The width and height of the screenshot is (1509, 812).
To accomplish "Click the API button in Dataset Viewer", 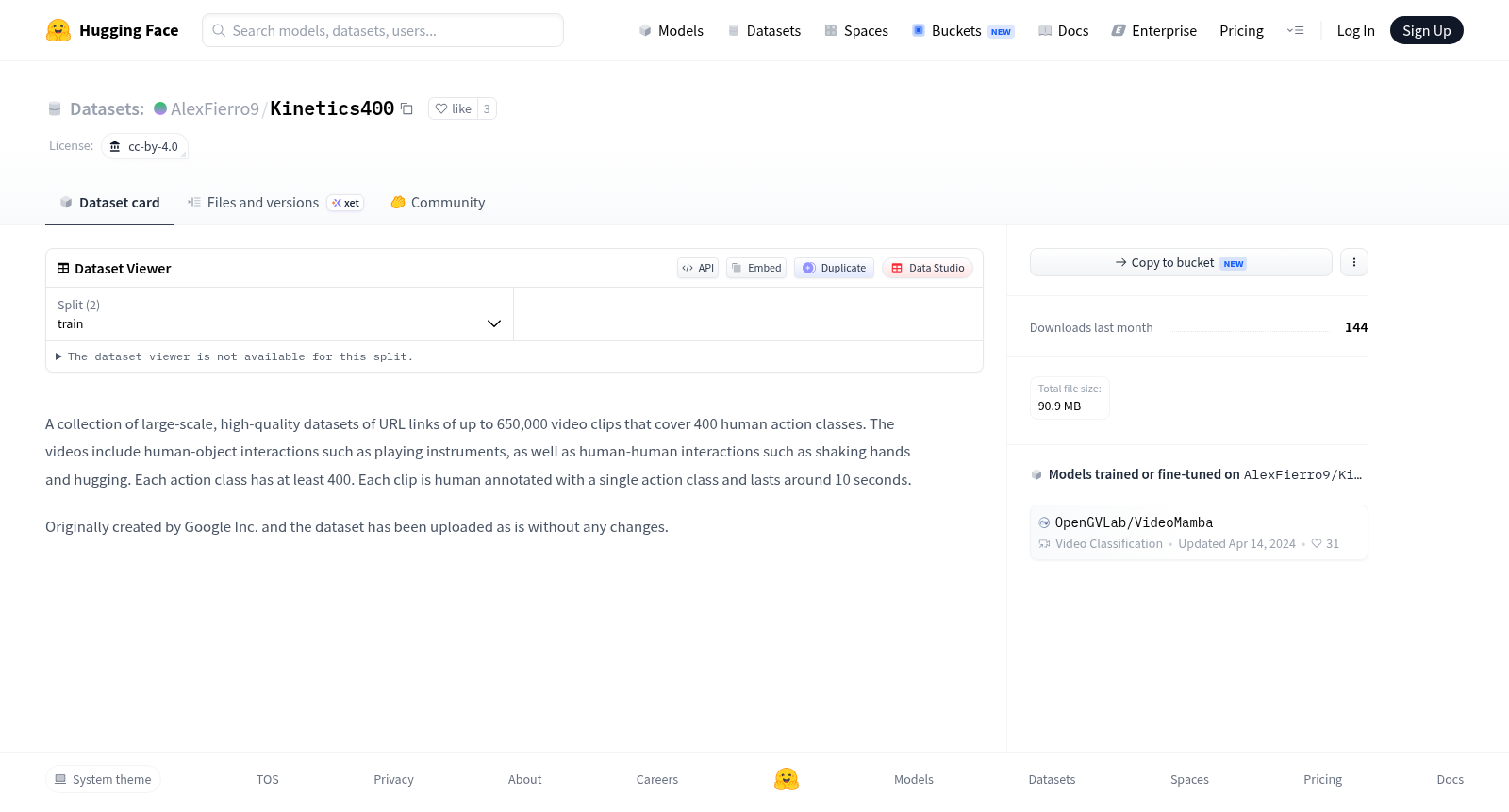I will coord(698,268).
